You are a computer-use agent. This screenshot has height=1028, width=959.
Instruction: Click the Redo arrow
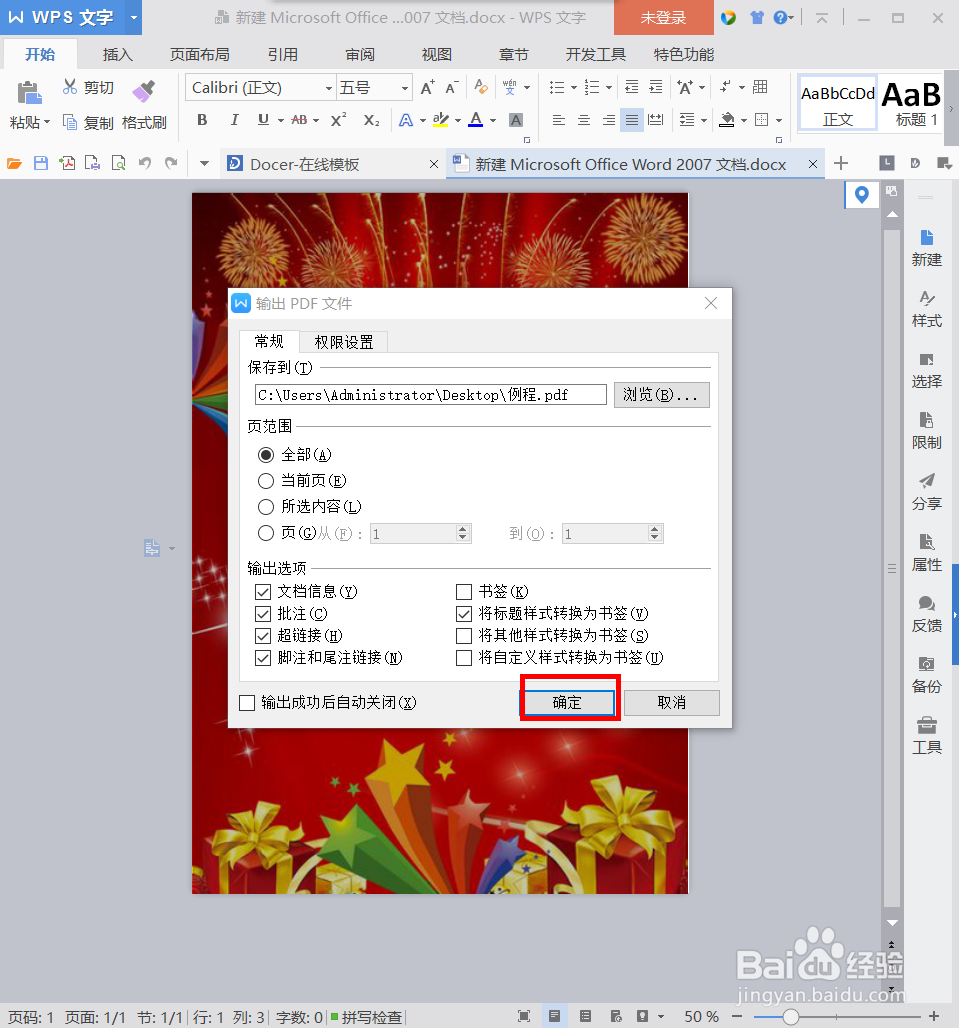[171, 163]
